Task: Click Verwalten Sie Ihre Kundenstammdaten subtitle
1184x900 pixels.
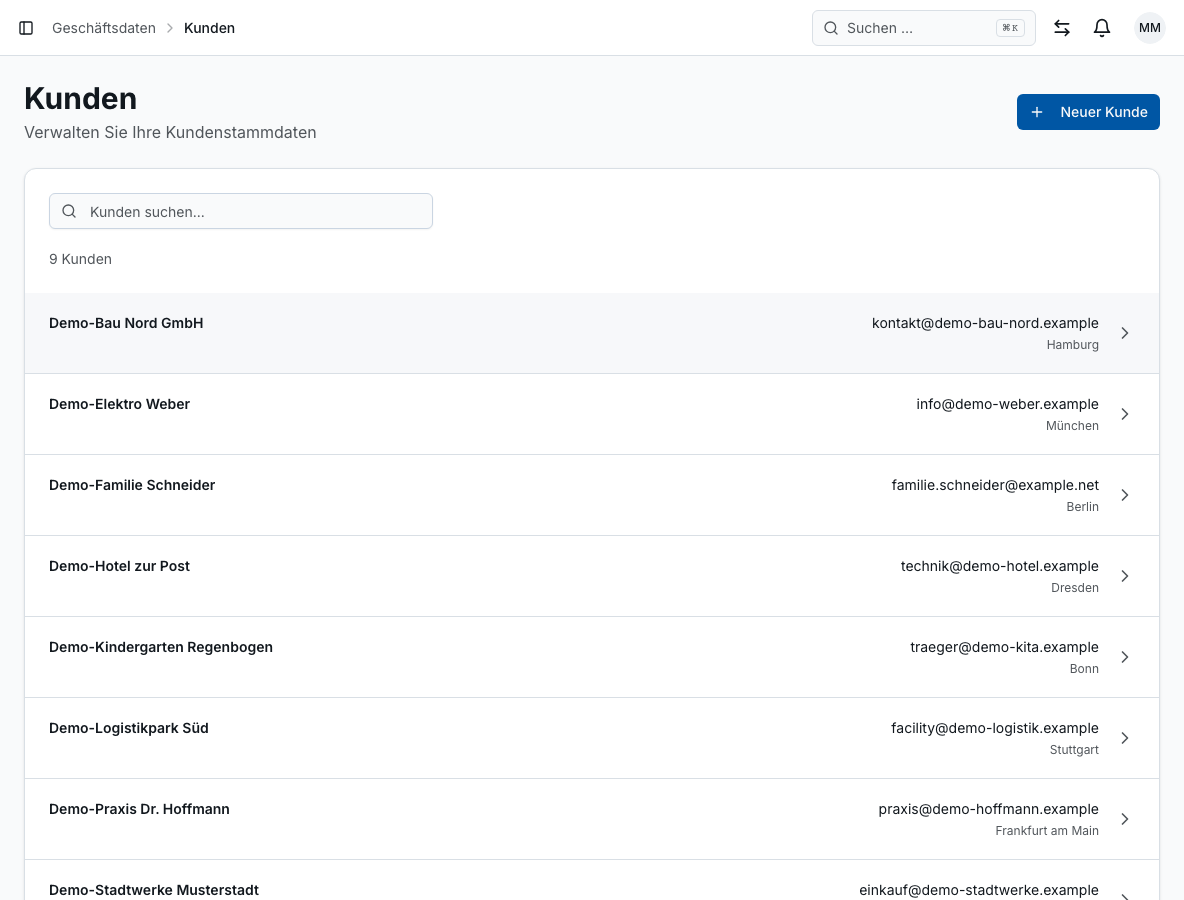Action: point(170,132)
